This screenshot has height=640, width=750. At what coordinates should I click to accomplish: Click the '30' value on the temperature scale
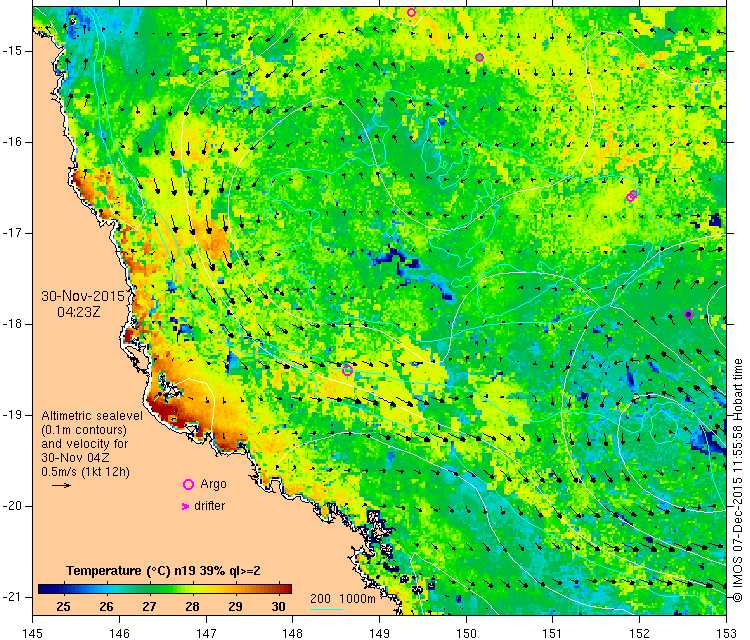[x=278, y=607]
